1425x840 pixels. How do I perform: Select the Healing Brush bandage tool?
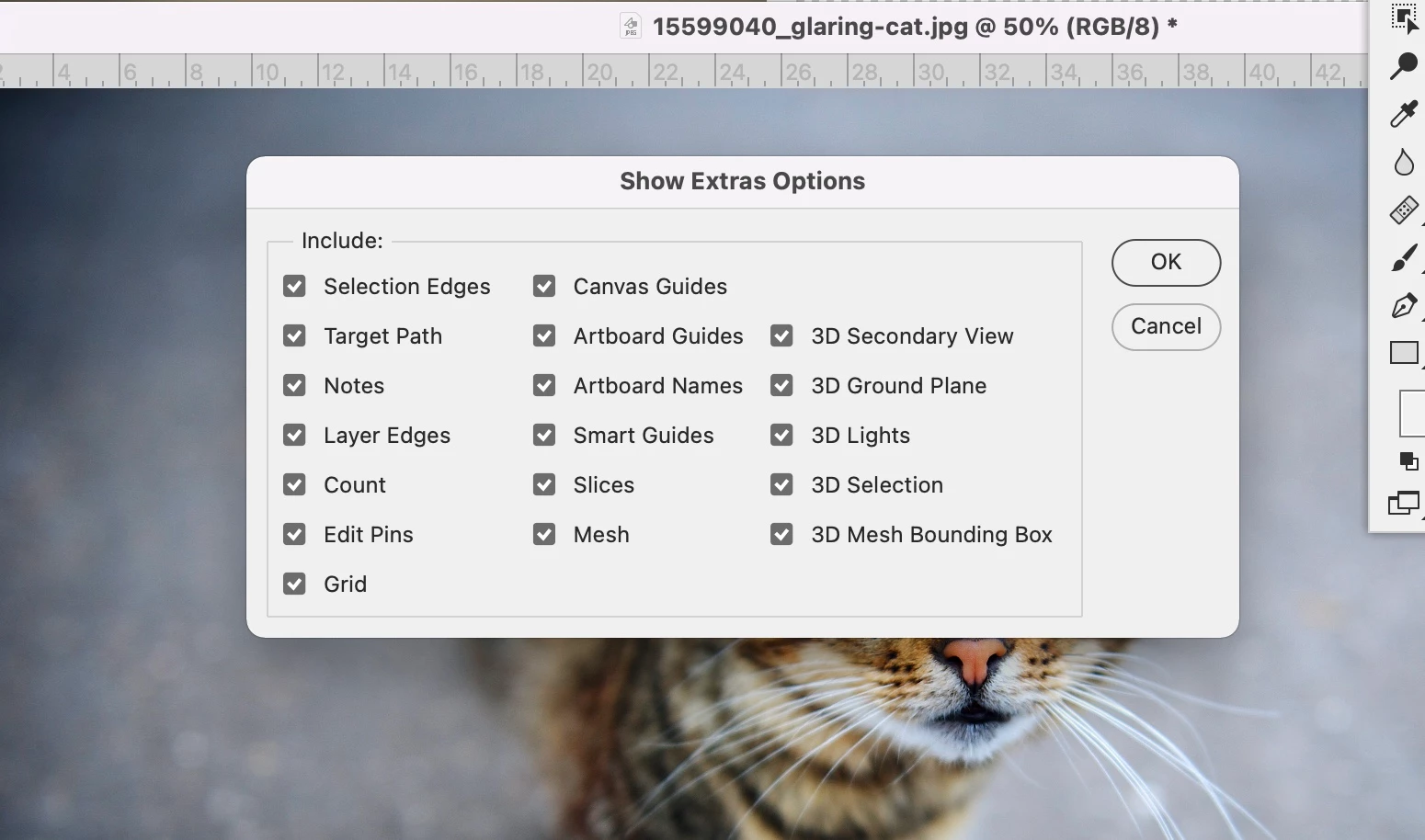(x=1404, y=210)
